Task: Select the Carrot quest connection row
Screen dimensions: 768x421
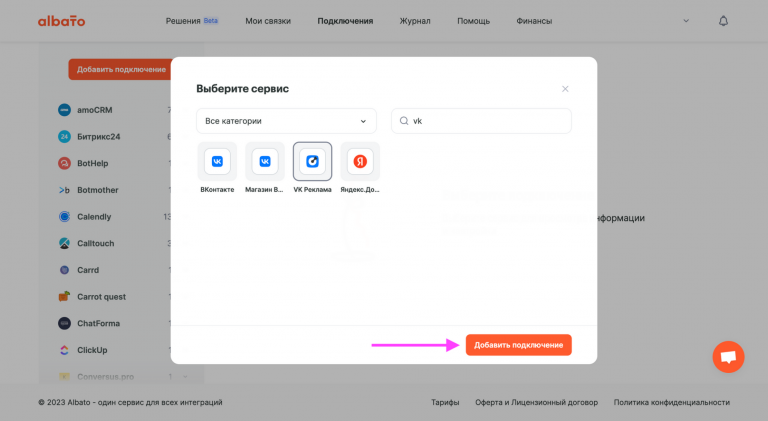Action: 115,297
